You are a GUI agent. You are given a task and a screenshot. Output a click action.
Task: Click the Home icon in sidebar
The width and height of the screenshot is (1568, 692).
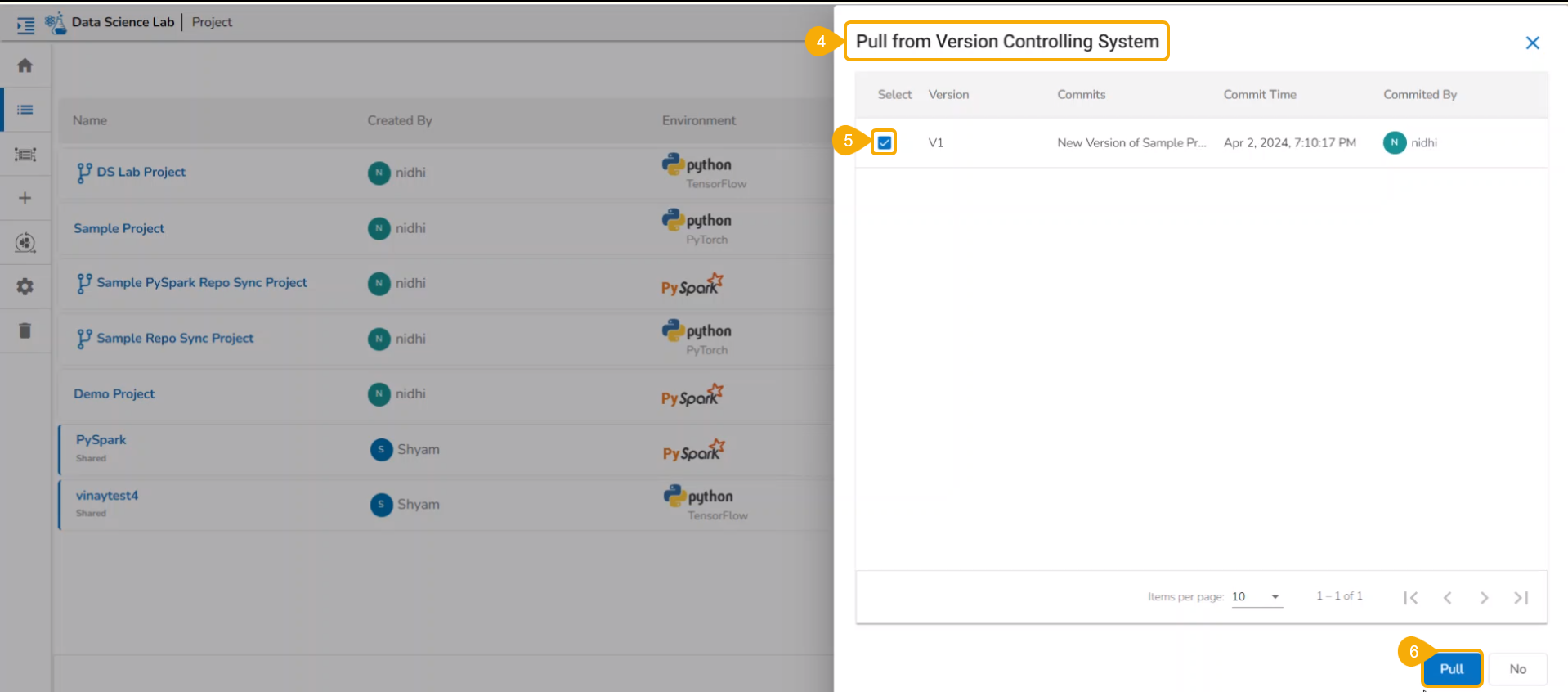[25, 65]
